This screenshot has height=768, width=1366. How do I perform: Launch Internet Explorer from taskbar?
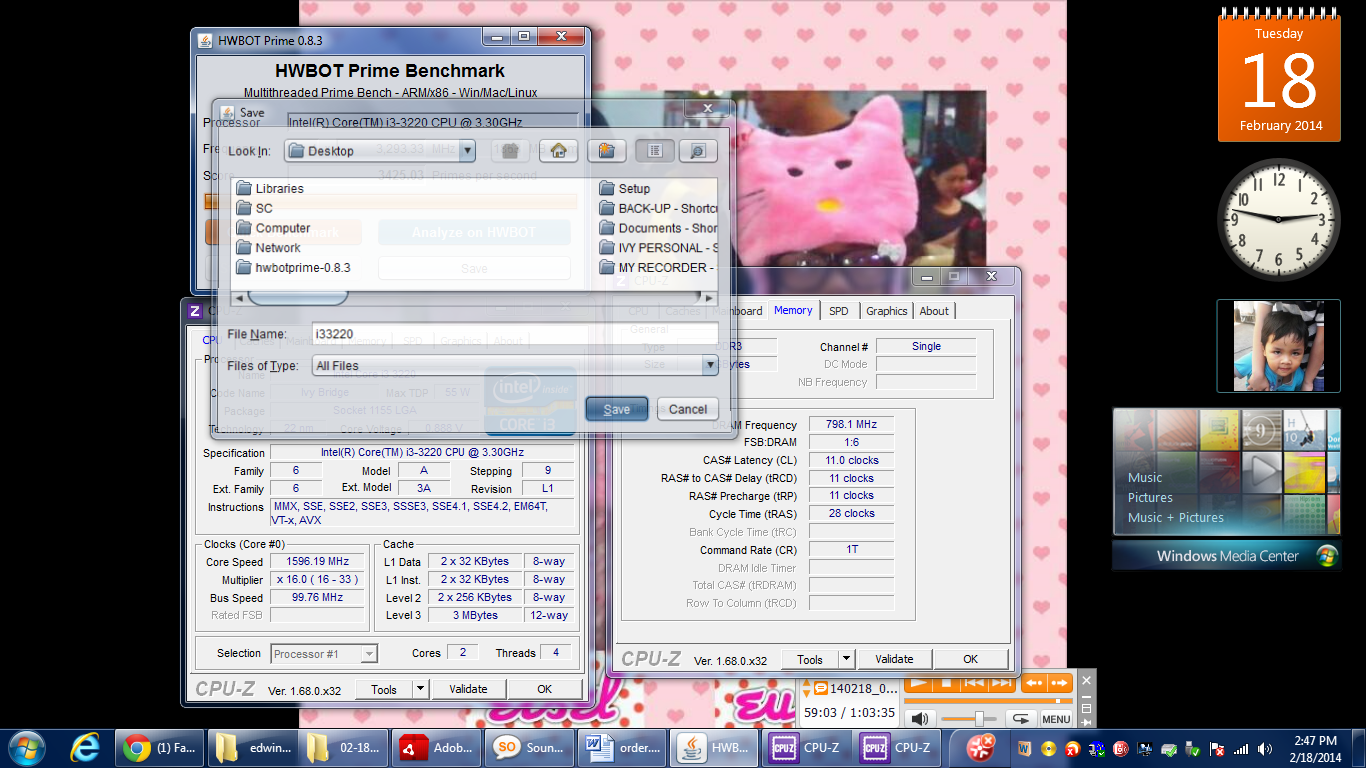click(84, 747)
